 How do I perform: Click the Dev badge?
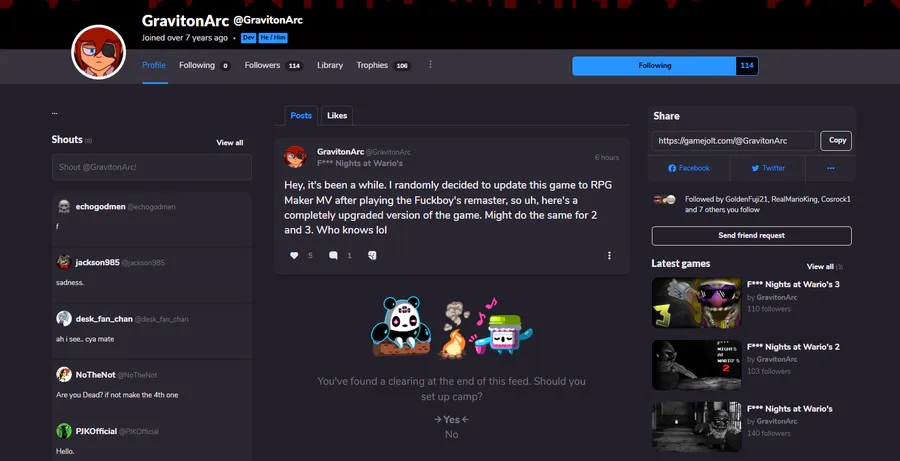click(248, 38)
